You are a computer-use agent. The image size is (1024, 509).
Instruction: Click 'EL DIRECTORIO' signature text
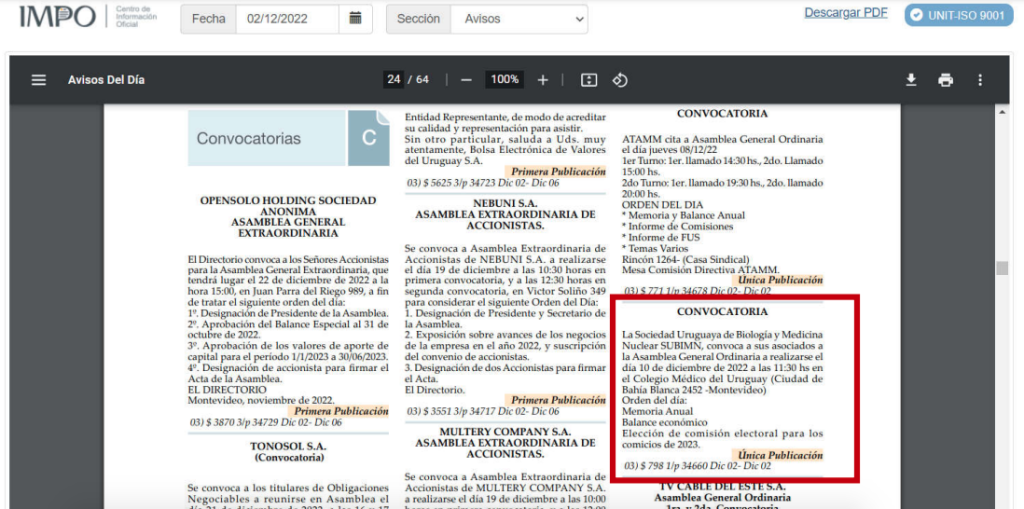click(227, 389)
